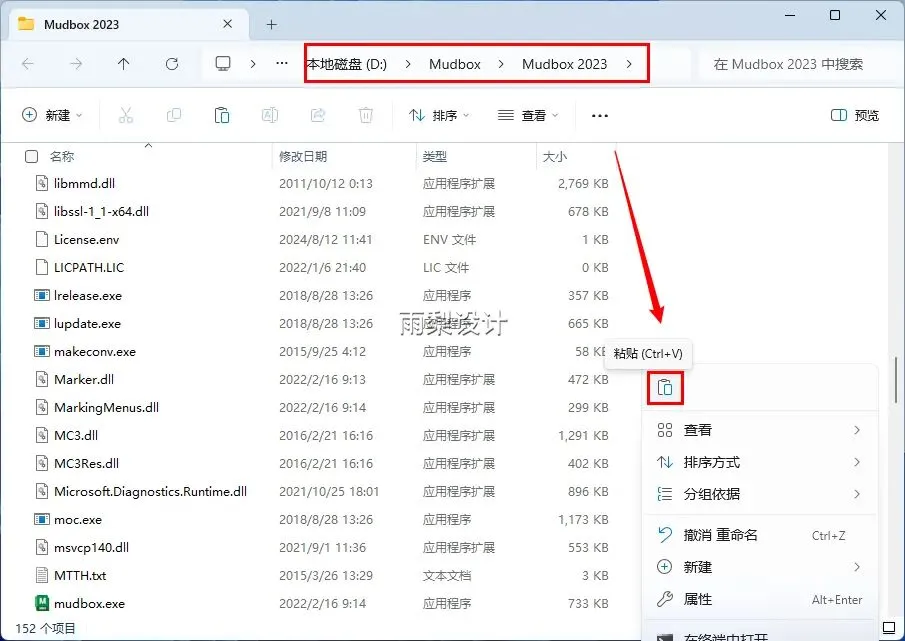Choose 查看 in the context menu

760,430
